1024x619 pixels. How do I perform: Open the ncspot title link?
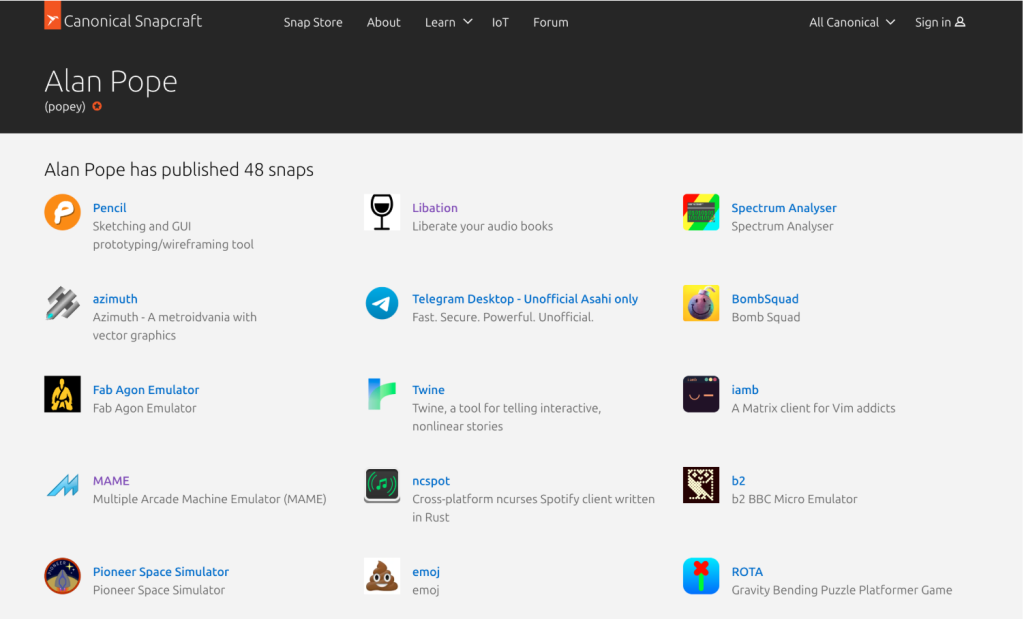coord(431,481)
